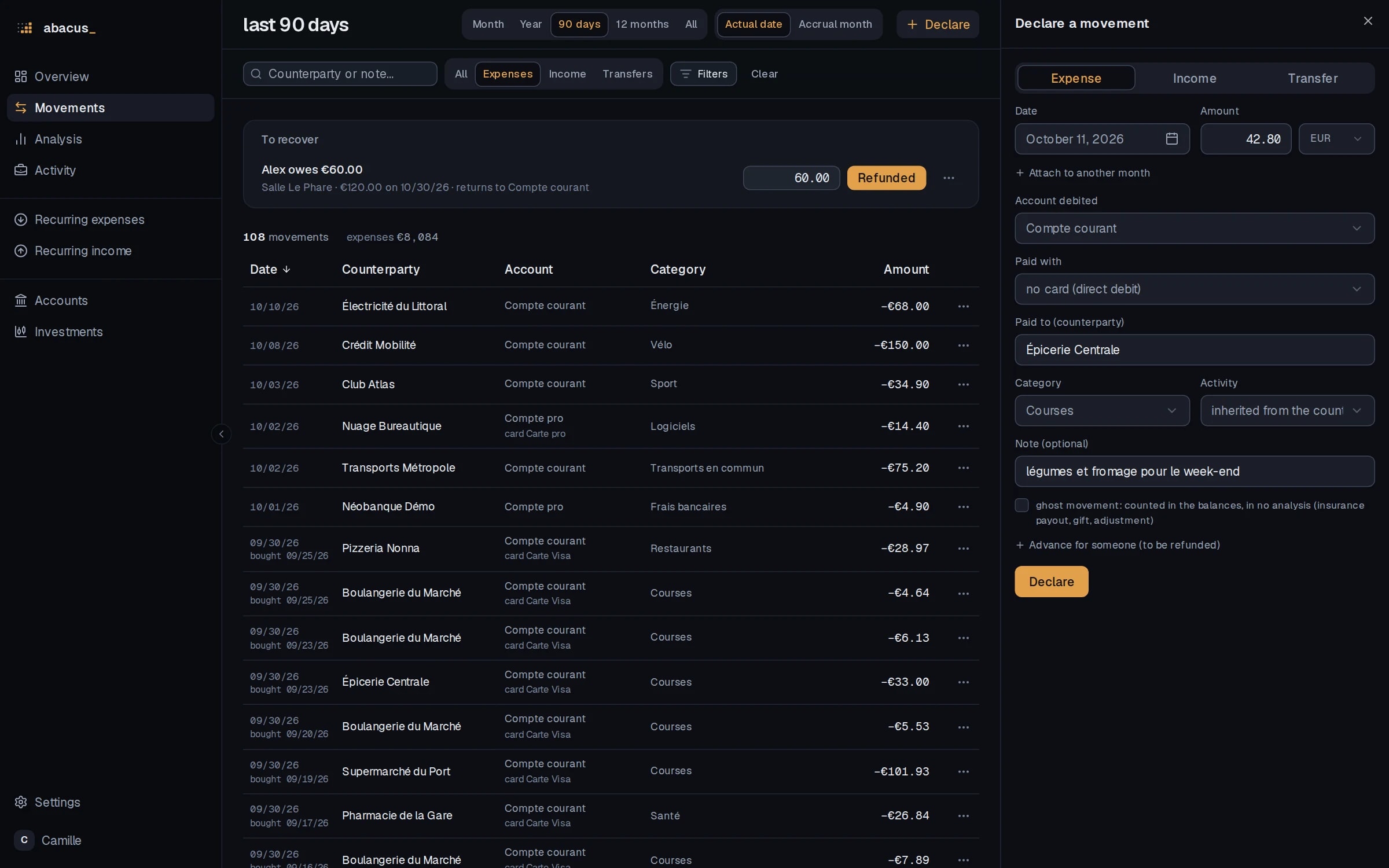The image size is (1389, 868).
Task: Switch date mode to Accrual month
Action: [x=835, y=24]
